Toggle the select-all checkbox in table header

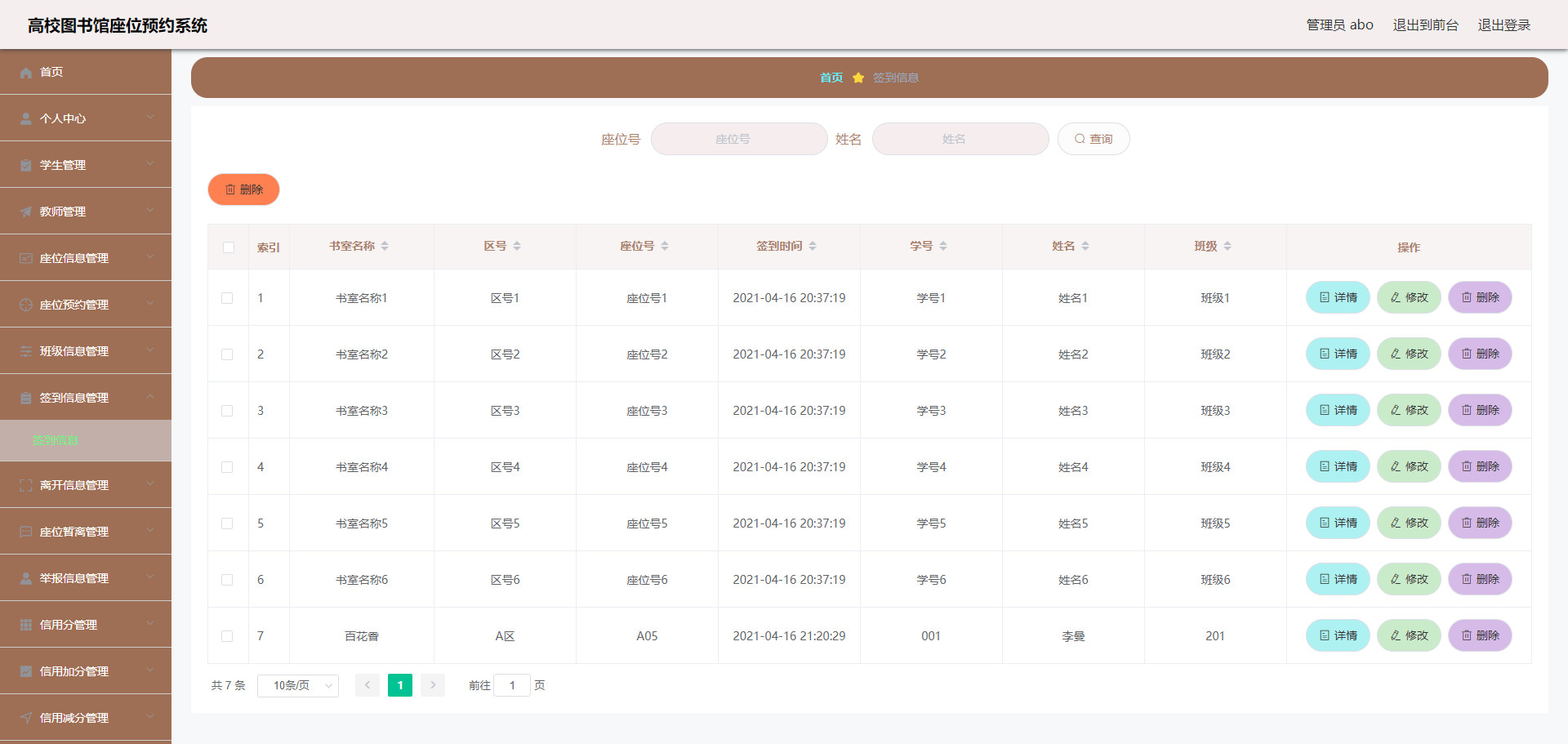pos(229,247)
